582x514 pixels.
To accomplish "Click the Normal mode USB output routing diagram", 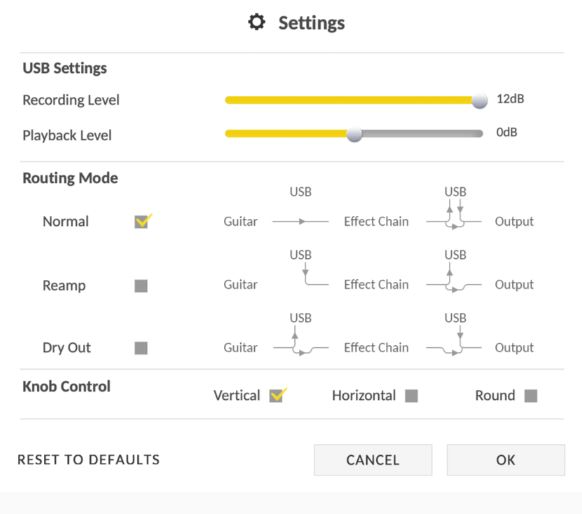I will (x=454, y=215).
